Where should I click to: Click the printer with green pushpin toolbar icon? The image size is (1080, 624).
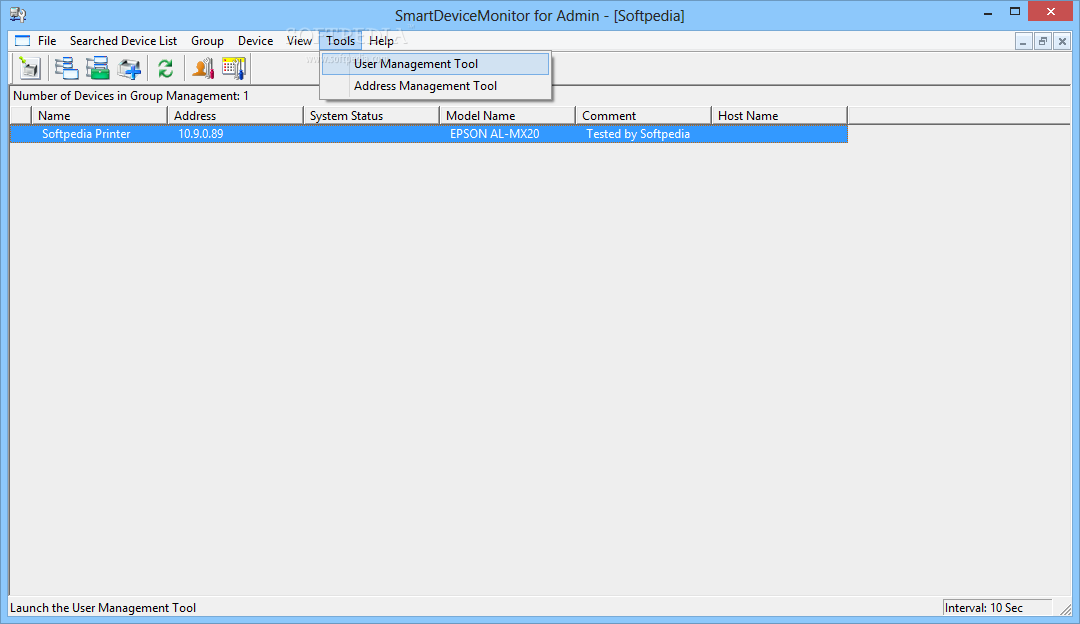30,68
